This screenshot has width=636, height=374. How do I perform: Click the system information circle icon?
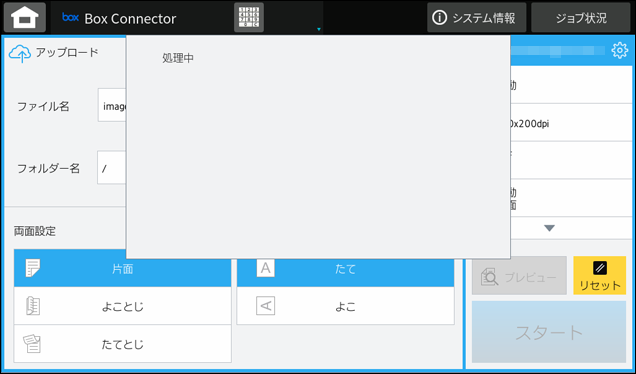pos(439,17)
